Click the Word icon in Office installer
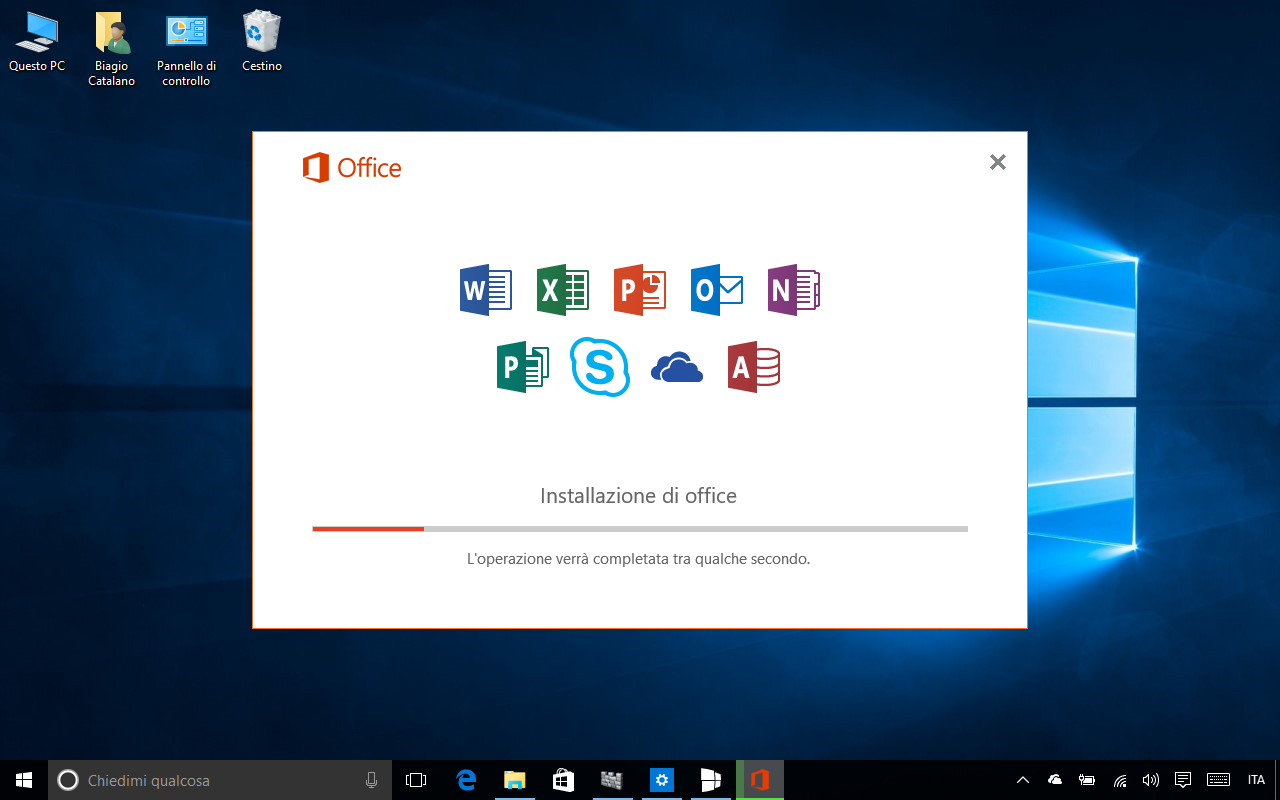Image resolution: width=1280 pixels, height=800 pixels. click(486, 290)
